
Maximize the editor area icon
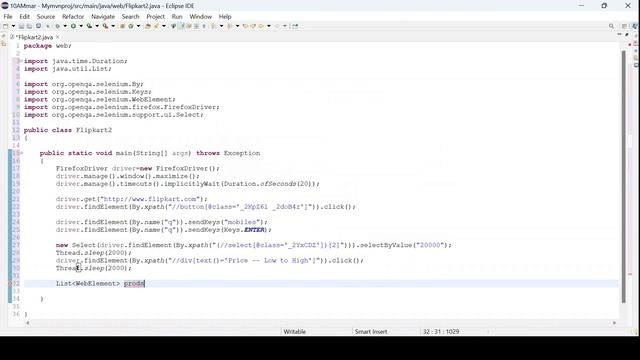coord(627,35)
